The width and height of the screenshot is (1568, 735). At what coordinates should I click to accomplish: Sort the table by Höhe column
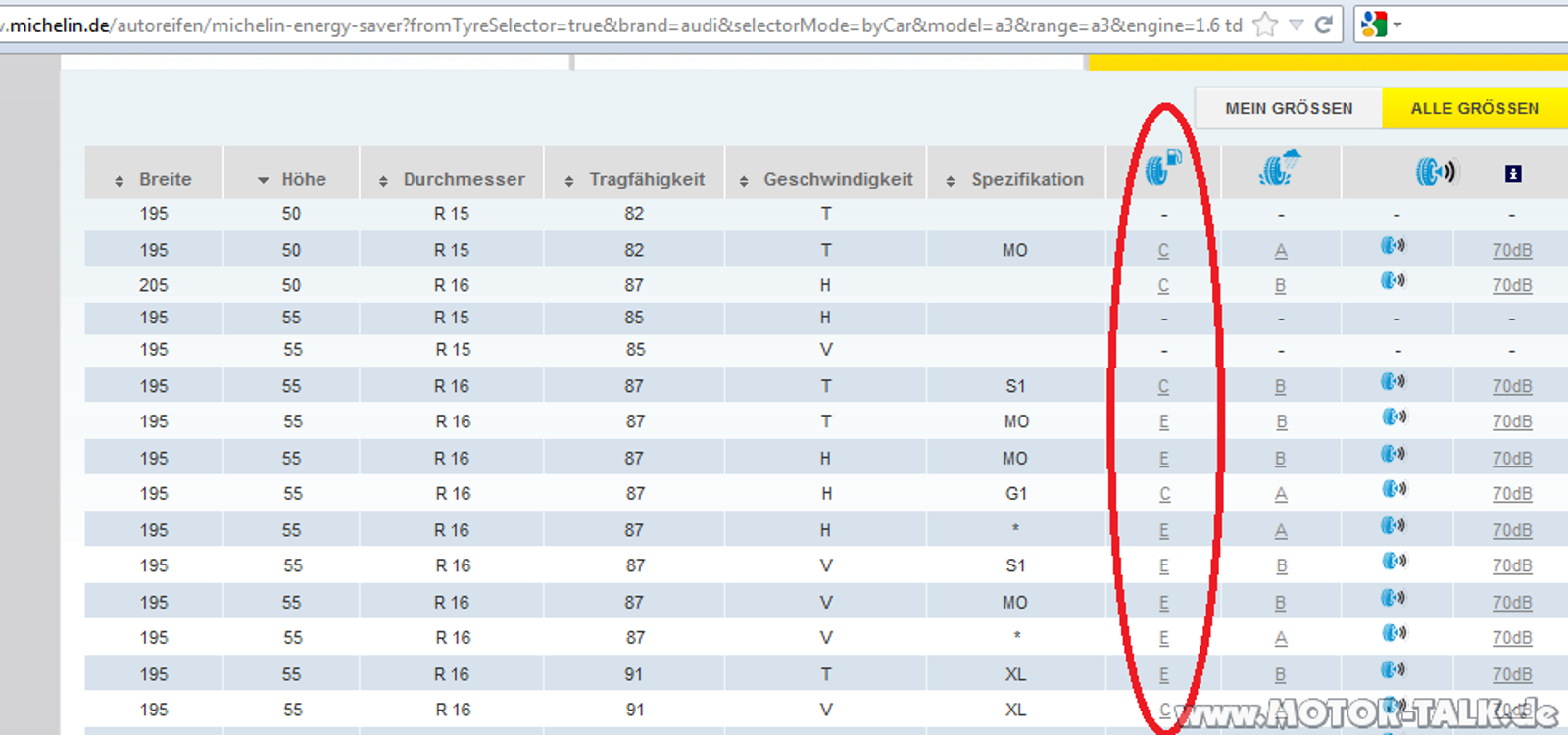292,179
